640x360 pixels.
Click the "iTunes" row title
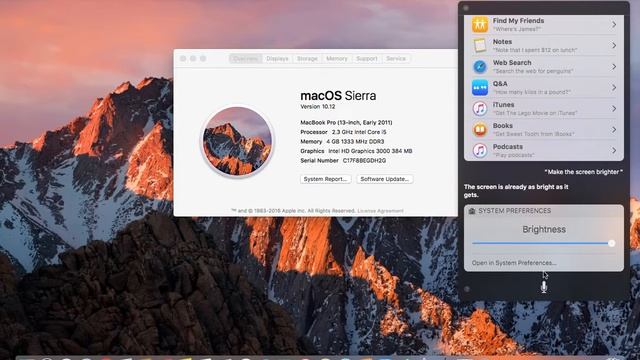[503, 104]
